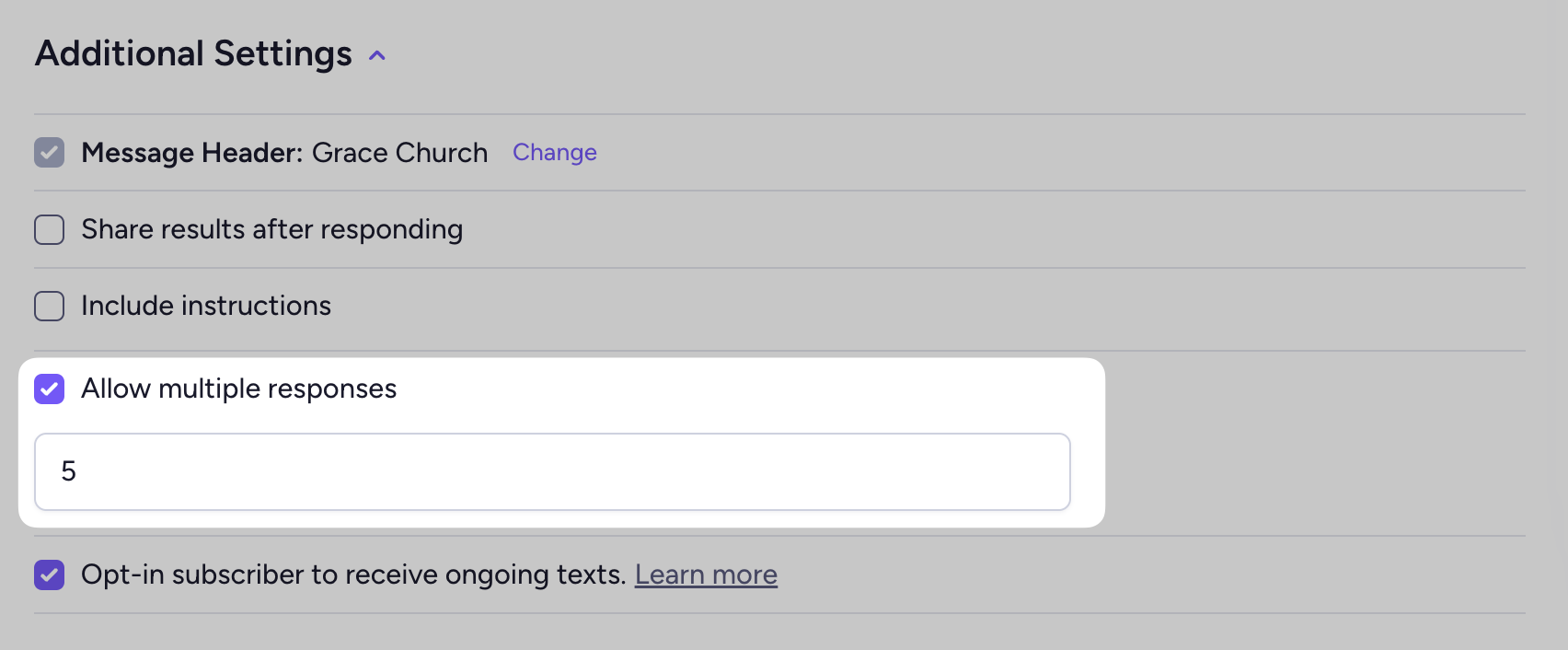Click the Additional Settings heading text
This screenshot has width=1568, height=650.
tap(193, 53)
